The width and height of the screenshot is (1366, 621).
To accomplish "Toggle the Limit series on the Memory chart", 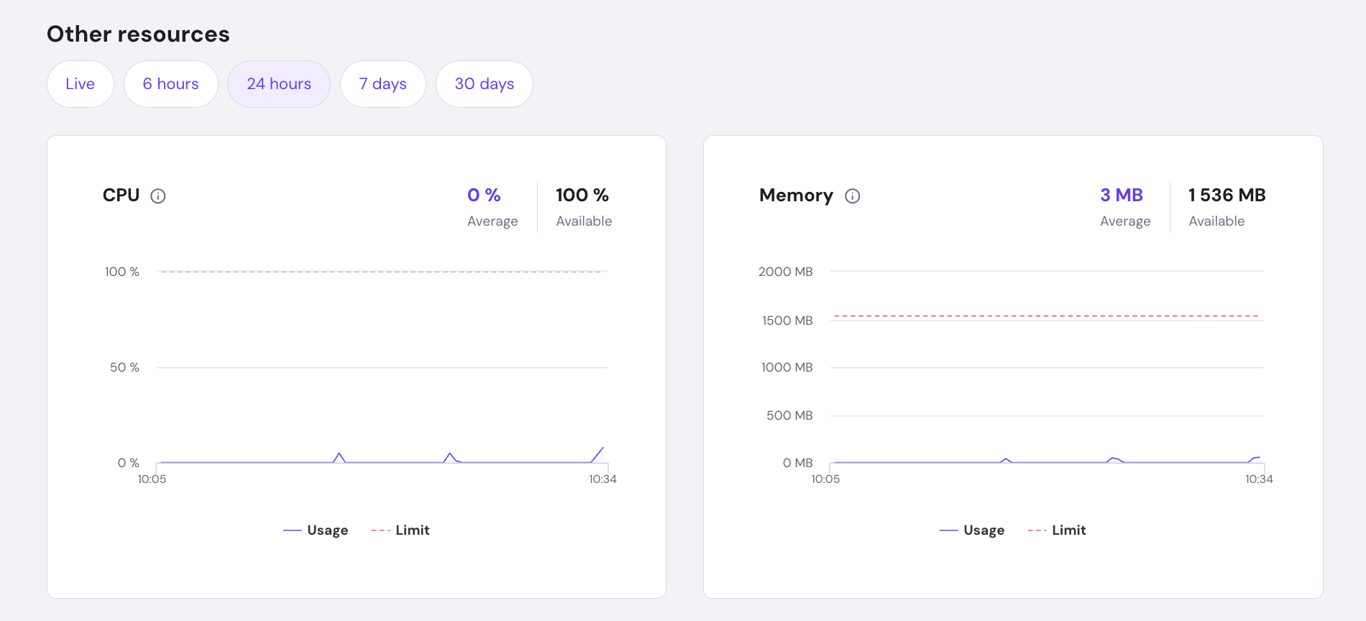I will coord(1056,529).
